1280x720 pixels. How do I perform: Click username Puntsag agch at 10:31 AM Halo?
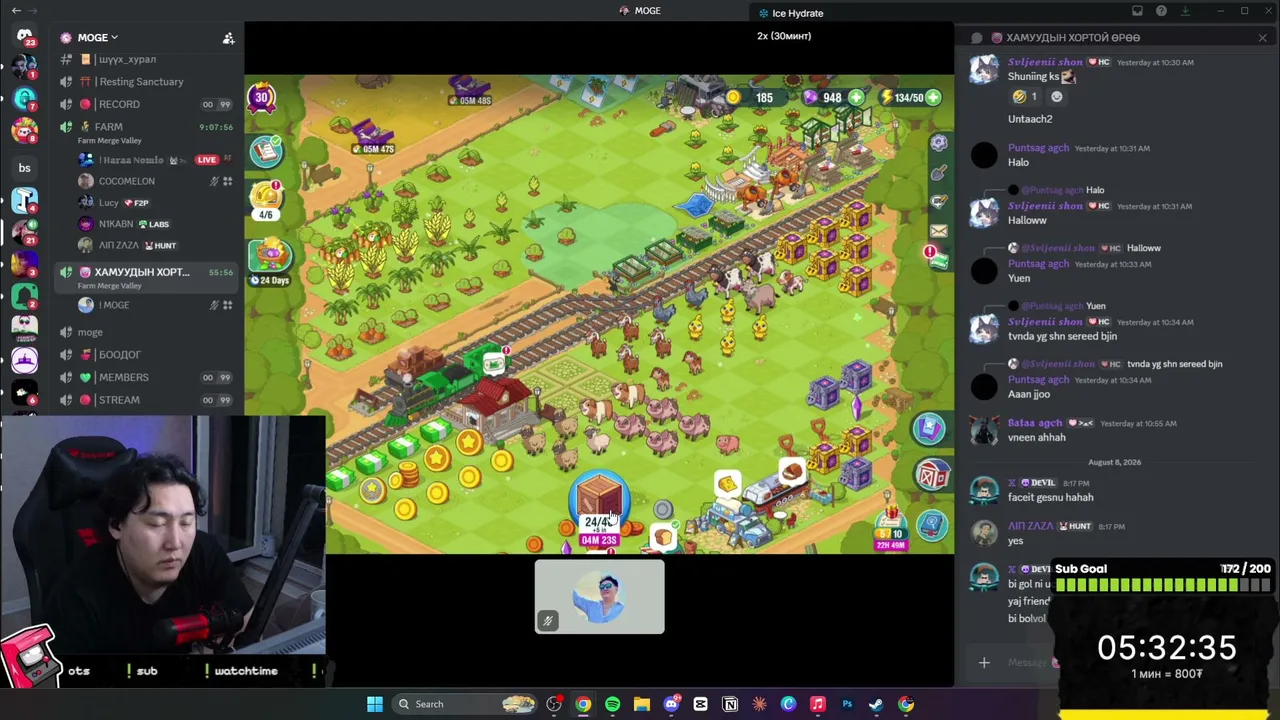(x=1038, y=148)
